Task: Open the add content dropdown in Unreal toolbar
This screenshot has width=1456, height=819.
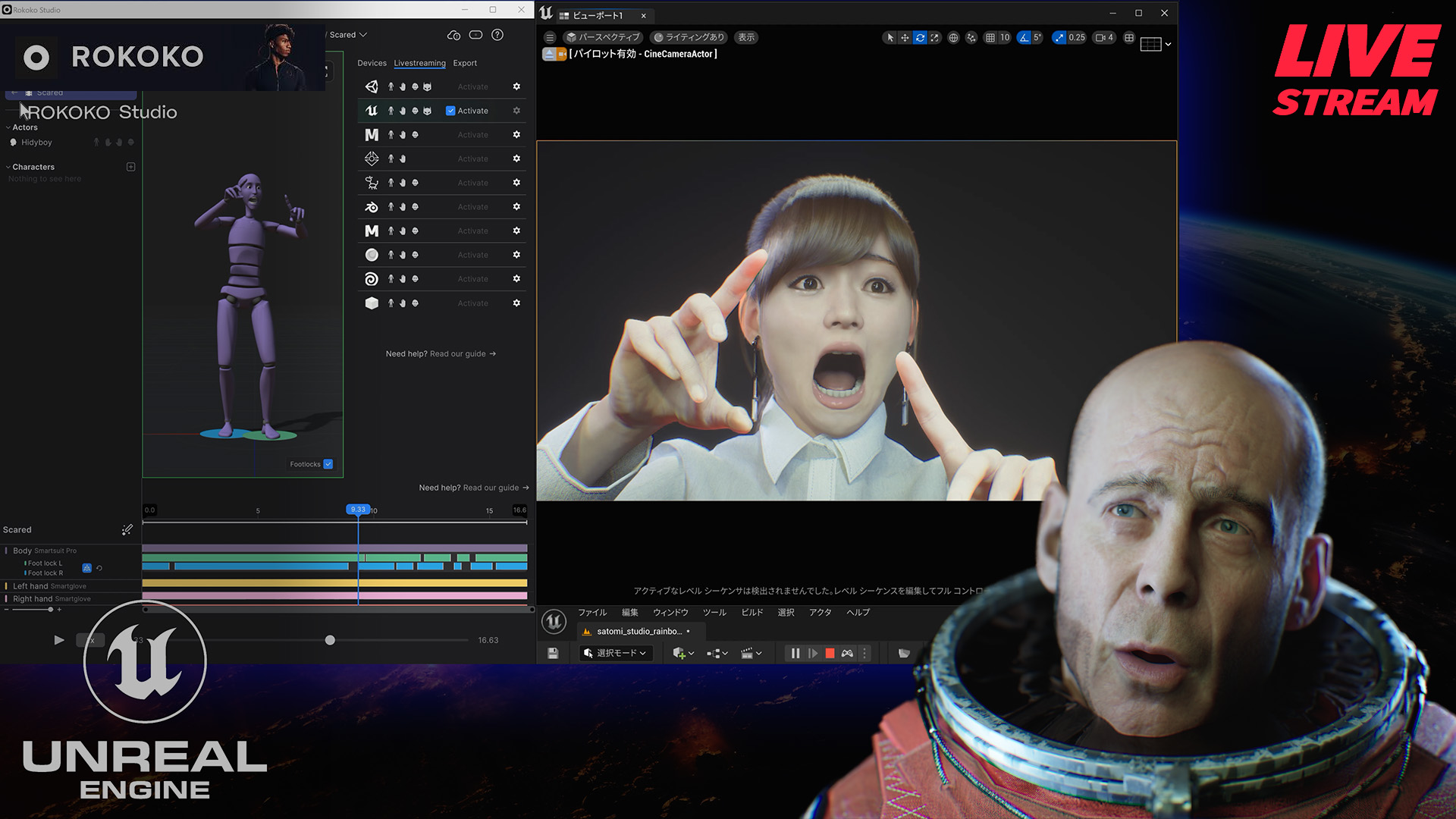Action: (683, 653)
